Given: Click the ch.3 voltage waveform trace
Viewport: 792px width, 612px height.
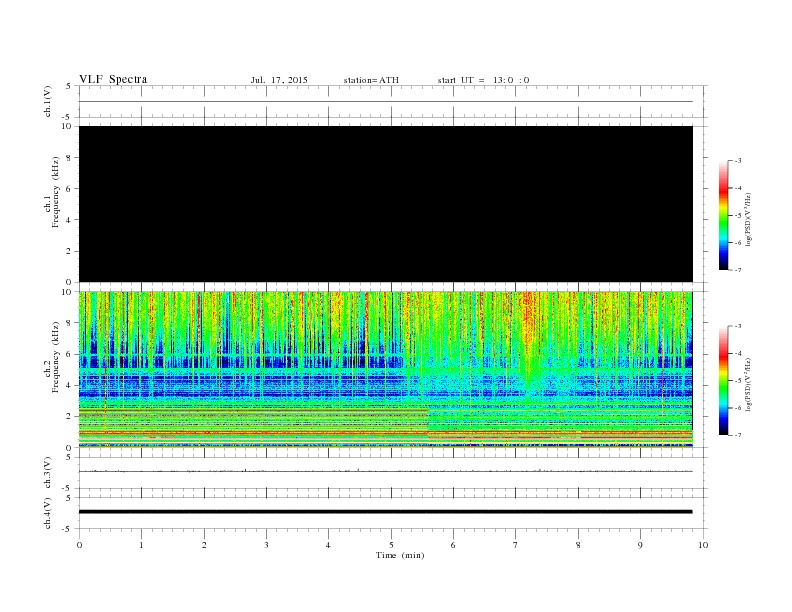Looking at the screenshot, I should click(x=386, y=471).
